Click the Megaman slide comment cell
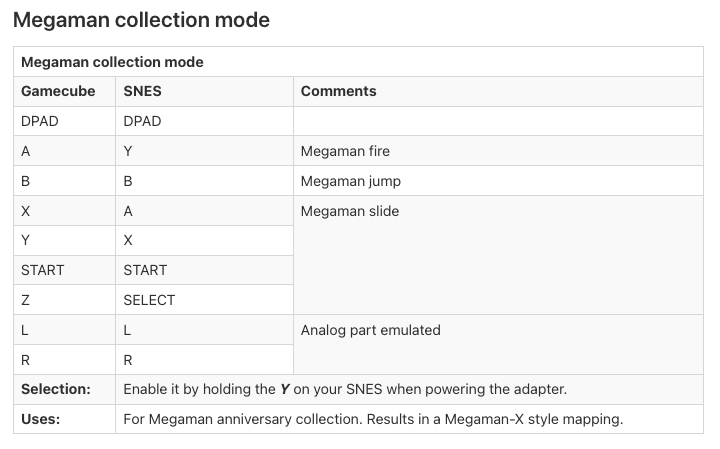 click(498, 255)
